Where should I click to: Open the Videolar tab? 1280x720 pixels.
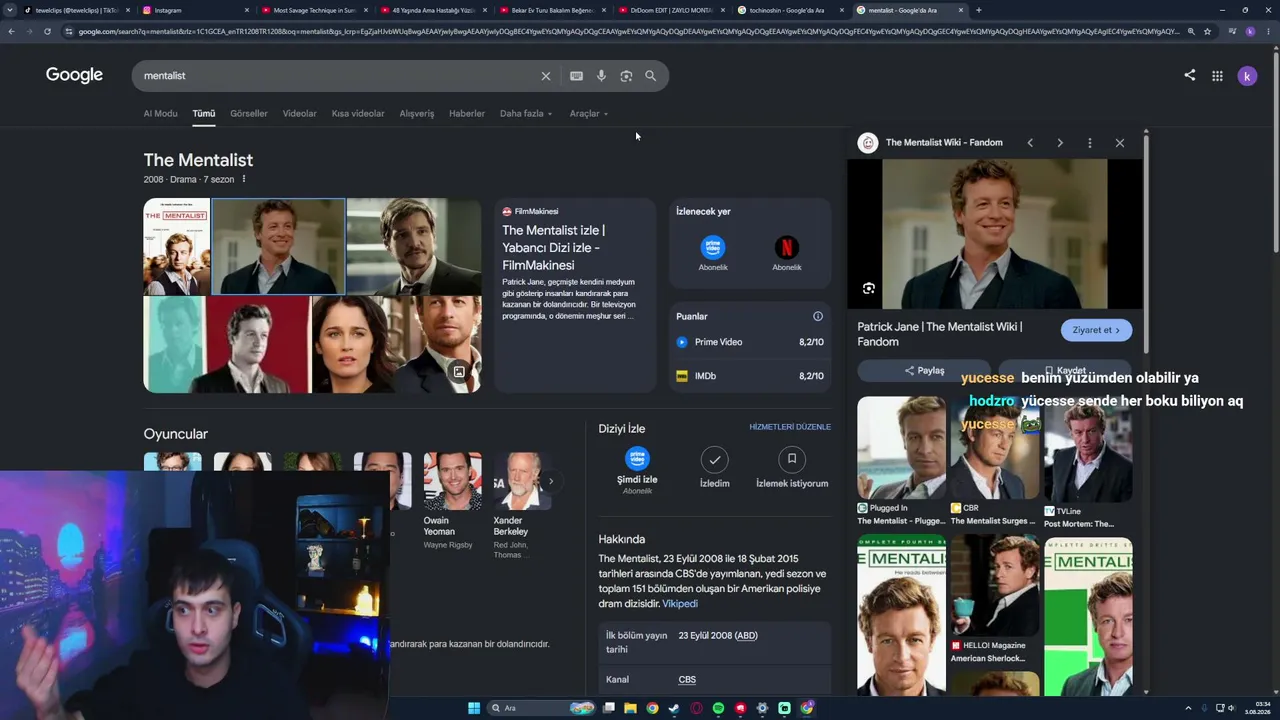(x=299, y=114)
